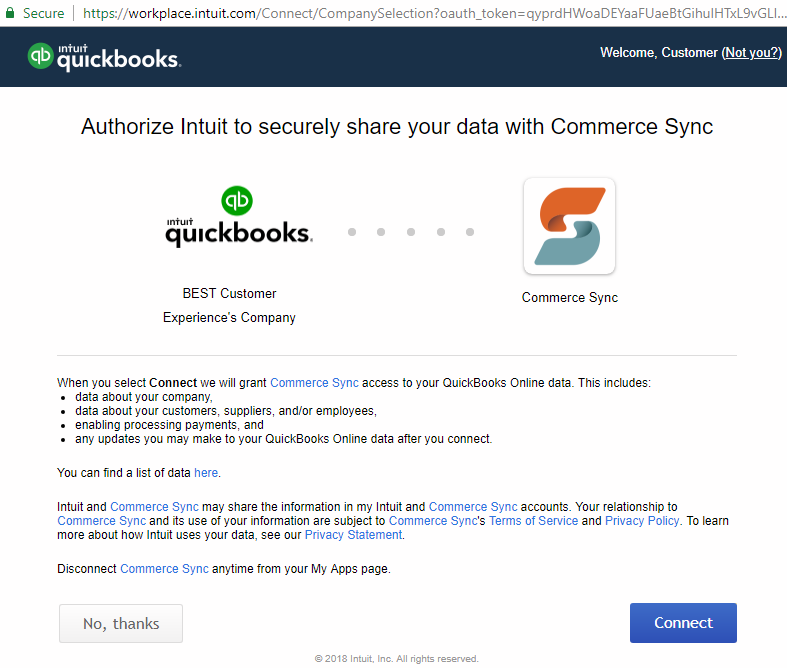Click the Secure padlock icon in address bar
The image size is (787, 668).
(10, 13)
